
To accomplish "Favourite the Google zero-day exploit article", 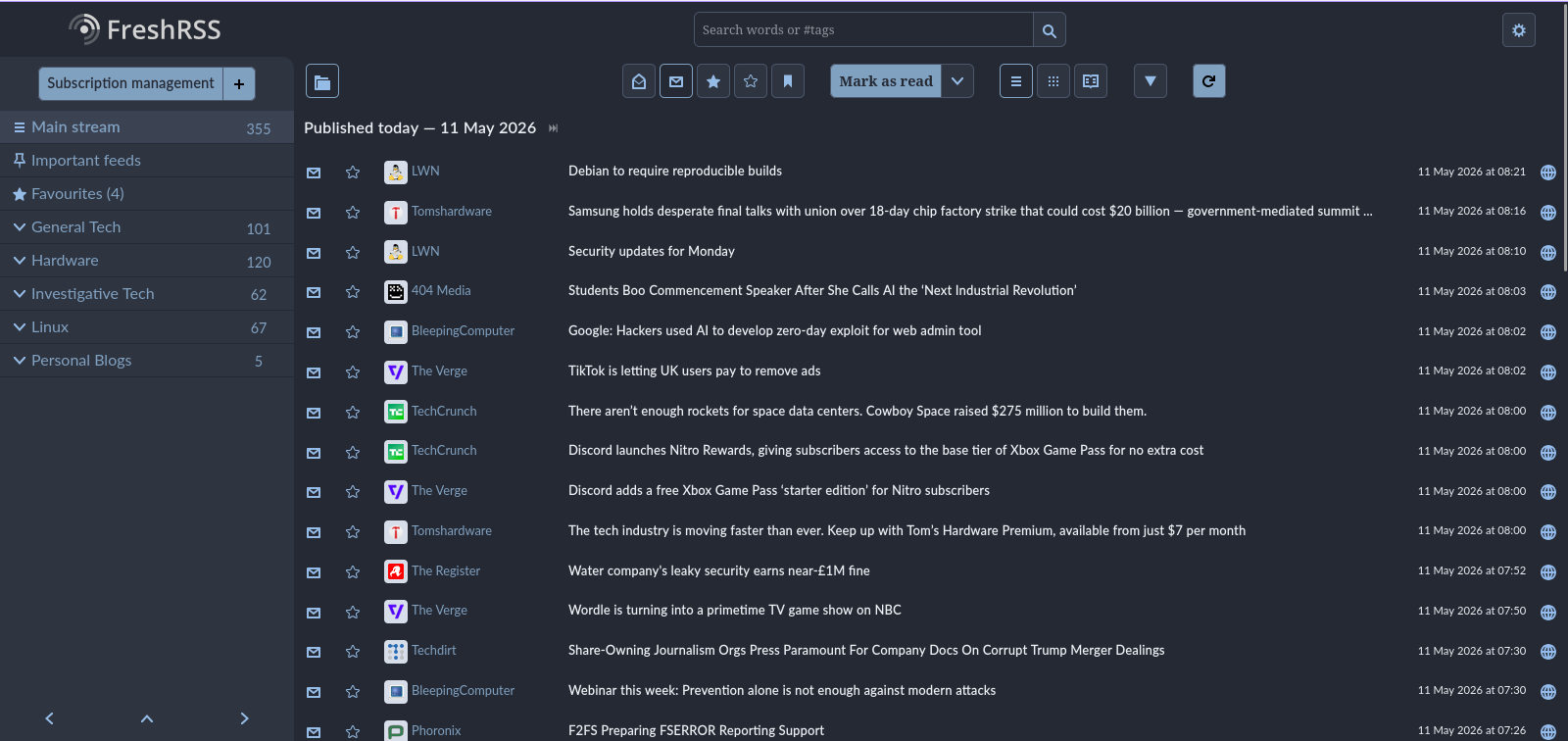I will click(353, 332).
